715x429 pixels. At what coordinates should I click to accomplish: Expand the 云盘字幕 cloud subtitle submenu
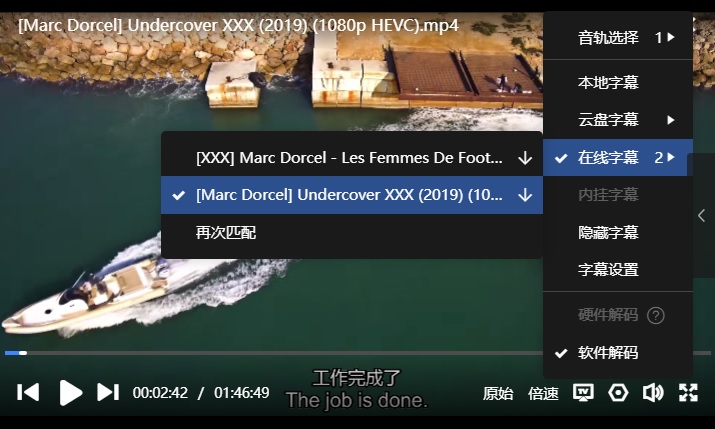tap(618, 120)
